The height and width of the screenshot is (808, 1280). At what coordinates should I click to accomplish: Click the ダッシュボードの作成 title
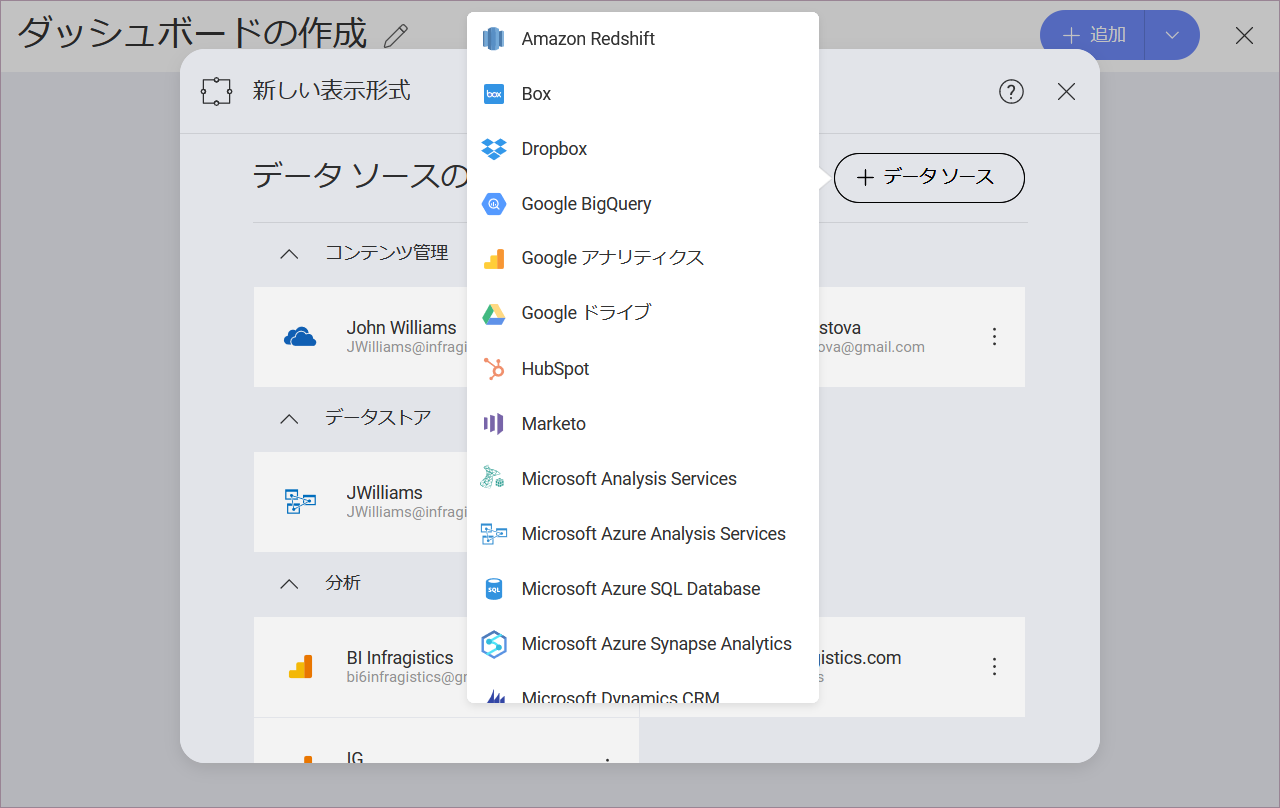tap(193, 35)
